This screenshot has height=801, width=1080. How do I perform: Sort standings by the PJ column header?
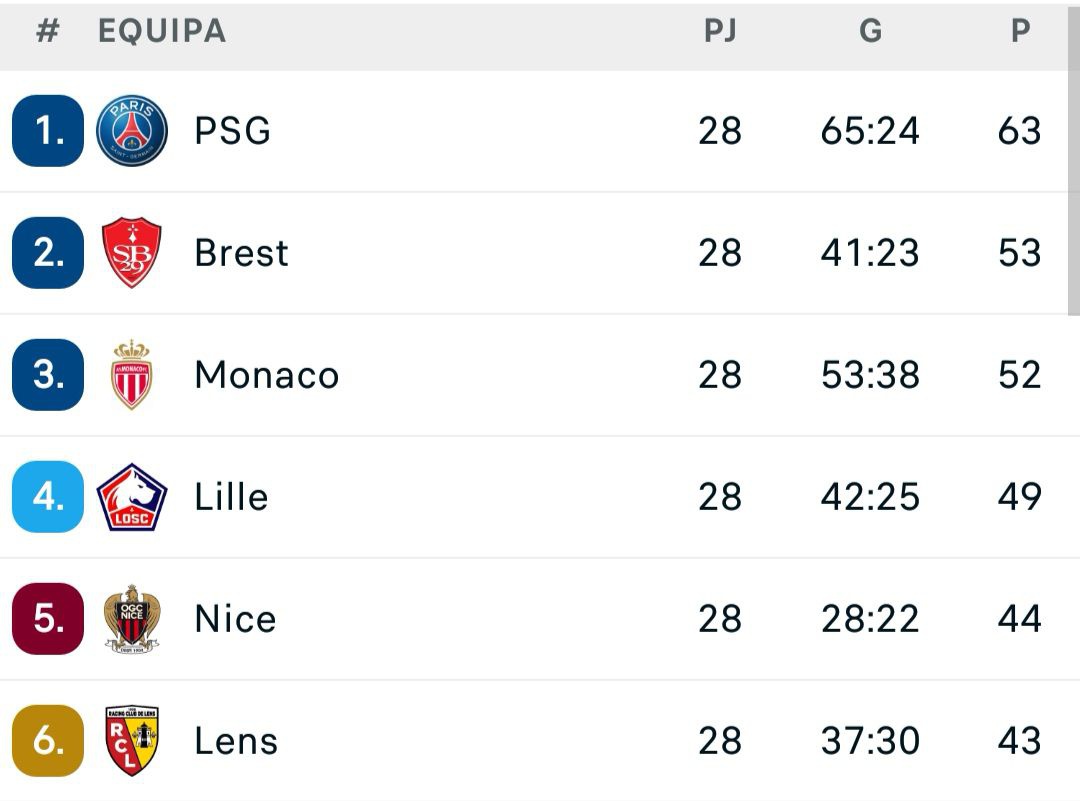point(722,31)
